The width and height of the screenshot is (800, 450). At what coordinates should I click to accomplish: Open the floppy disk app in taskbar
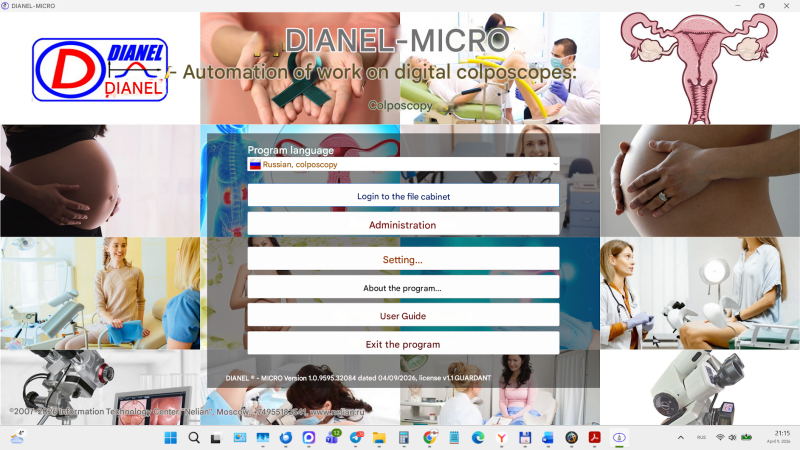click(525, 438)
